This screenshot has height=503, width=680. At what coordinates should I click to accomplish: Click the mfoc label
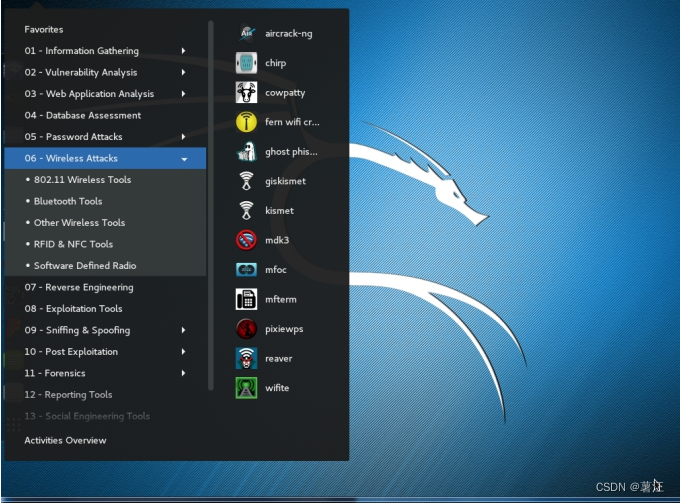pyautogui.click(x=276, y=270)
